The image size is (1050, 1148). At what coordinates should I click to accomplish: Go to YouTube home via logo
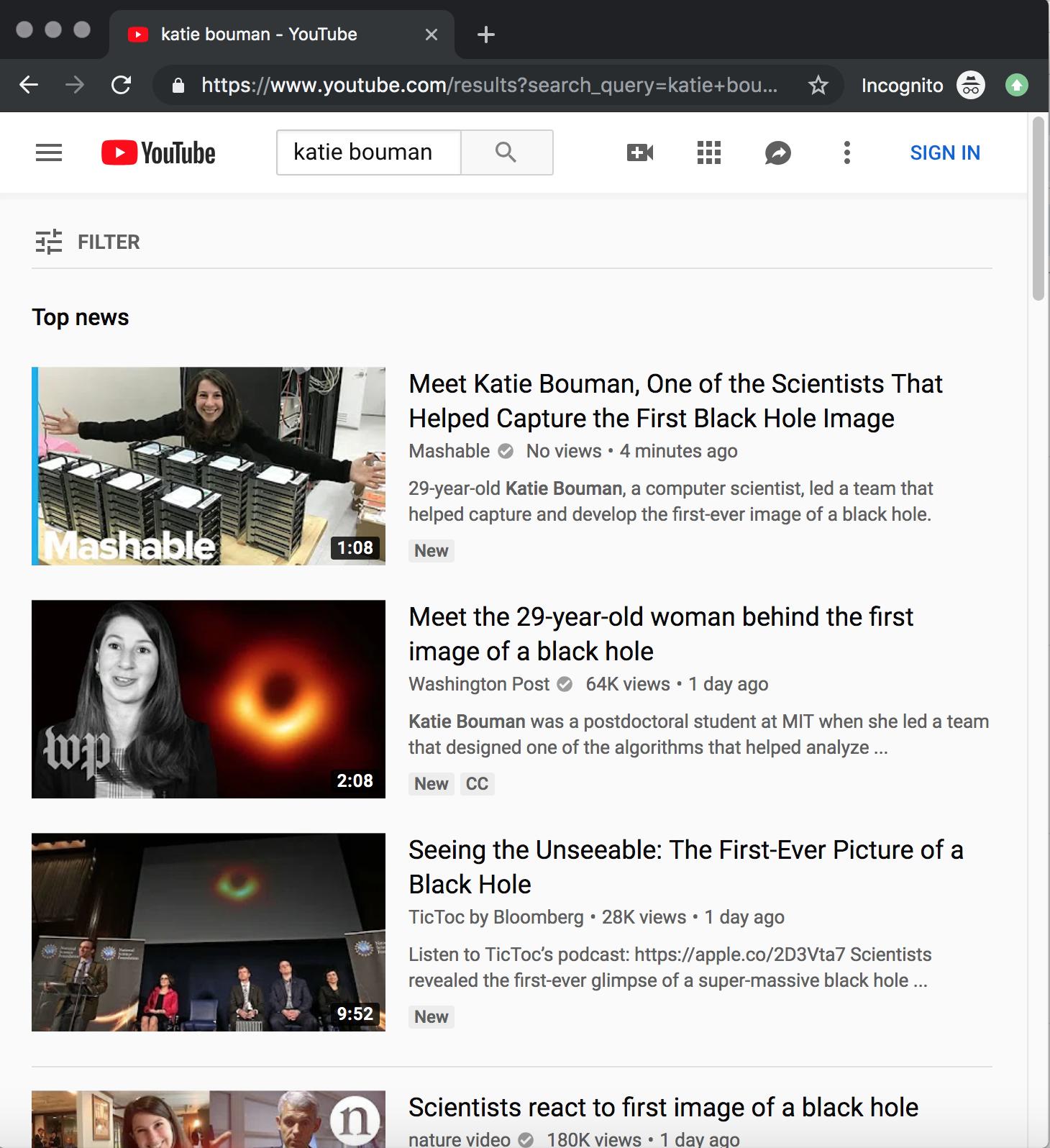(x=158, y=152)
